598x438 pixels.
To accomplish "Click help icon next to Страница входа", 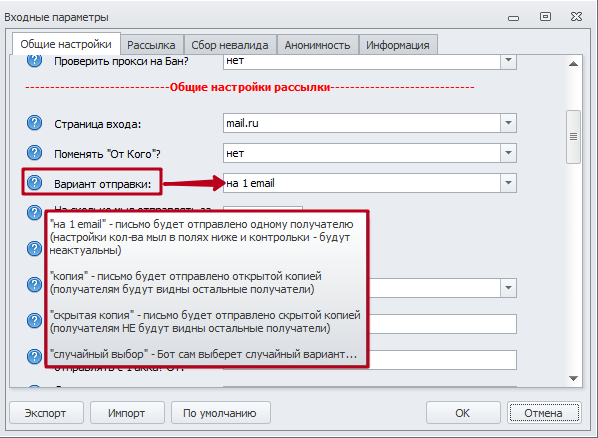I will (34, 123).
